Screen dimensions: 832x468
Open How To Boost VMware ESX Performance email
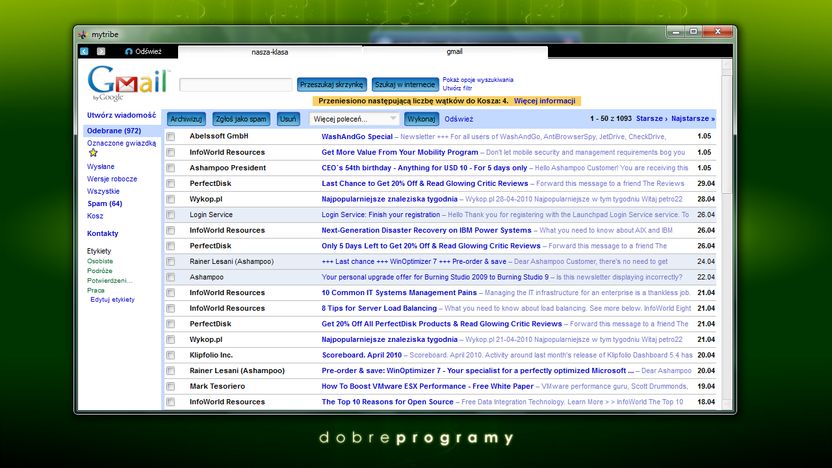pos(427,386)
